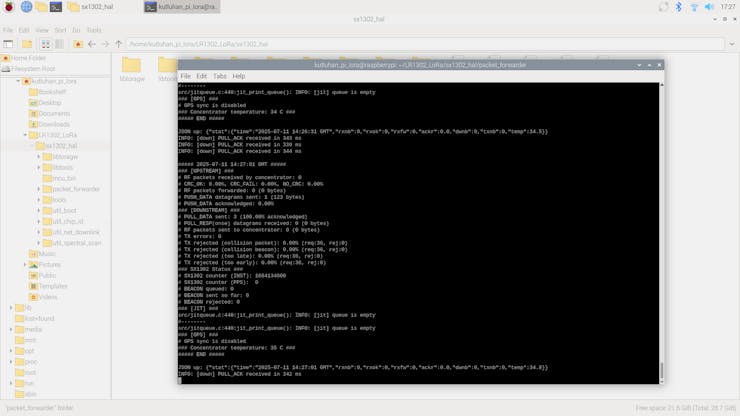This screenshot has height=416, width=740.
Task: Collapse the kutluhan_pi_lora tree node
Action: [x=18, y=81]
